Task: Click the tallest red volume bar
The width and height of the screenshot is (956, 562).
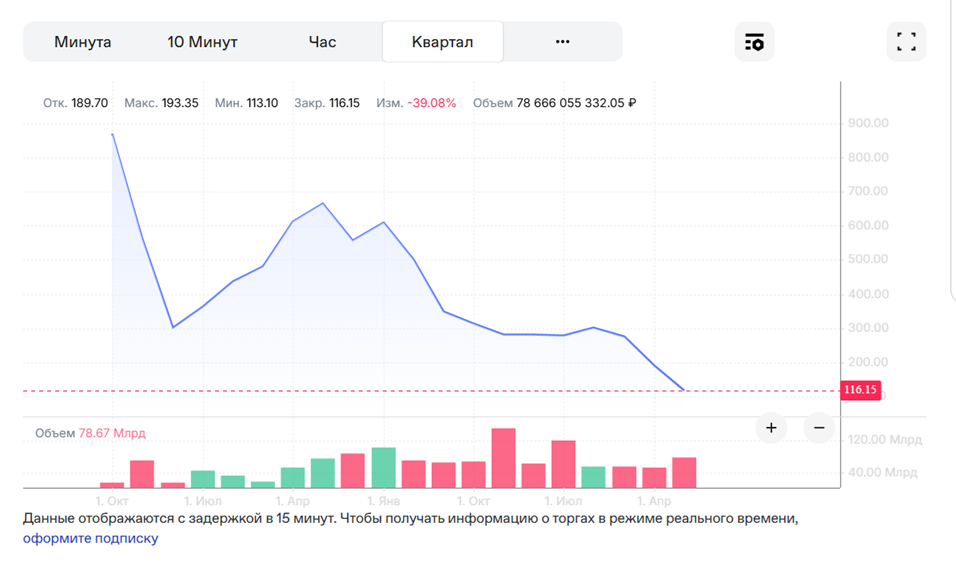Action: [504, 458]
